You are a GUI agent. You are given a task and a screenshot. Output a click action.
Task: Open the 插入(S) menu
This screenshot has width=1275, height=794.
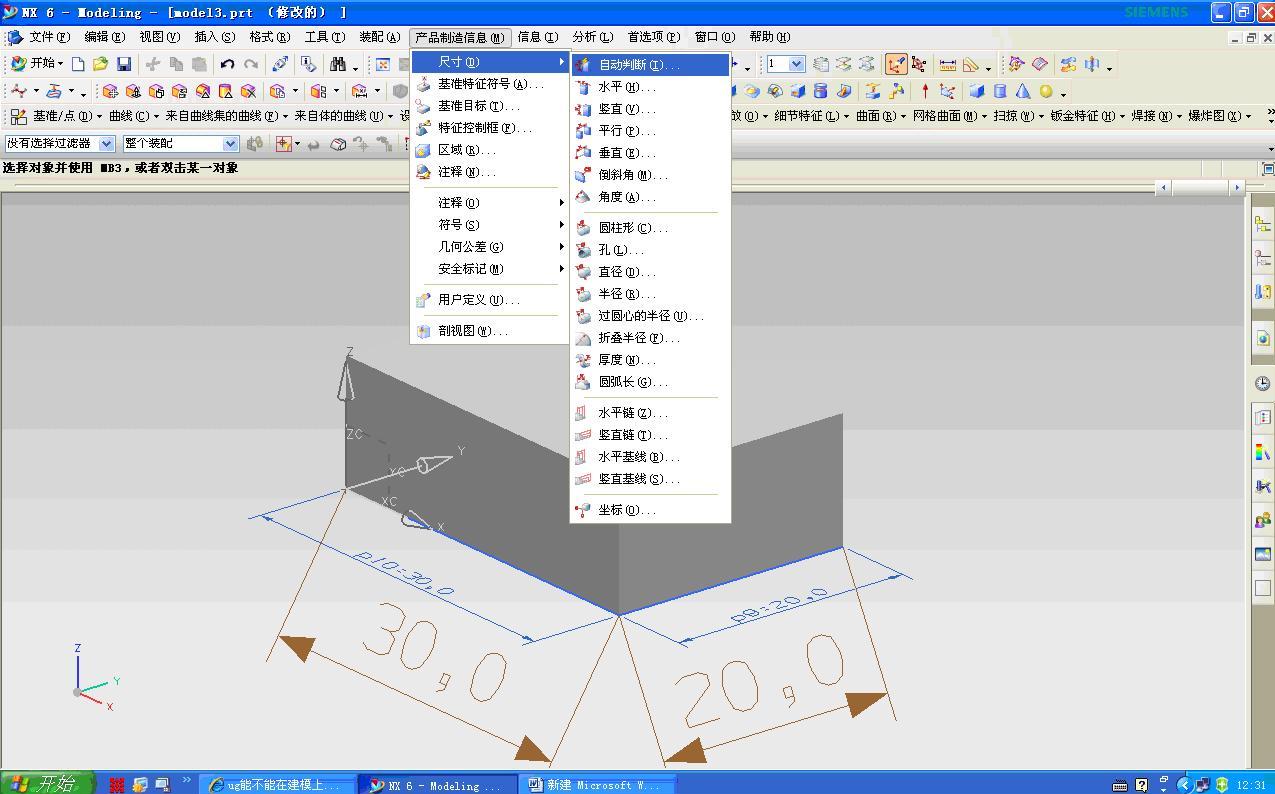[214, 37]
